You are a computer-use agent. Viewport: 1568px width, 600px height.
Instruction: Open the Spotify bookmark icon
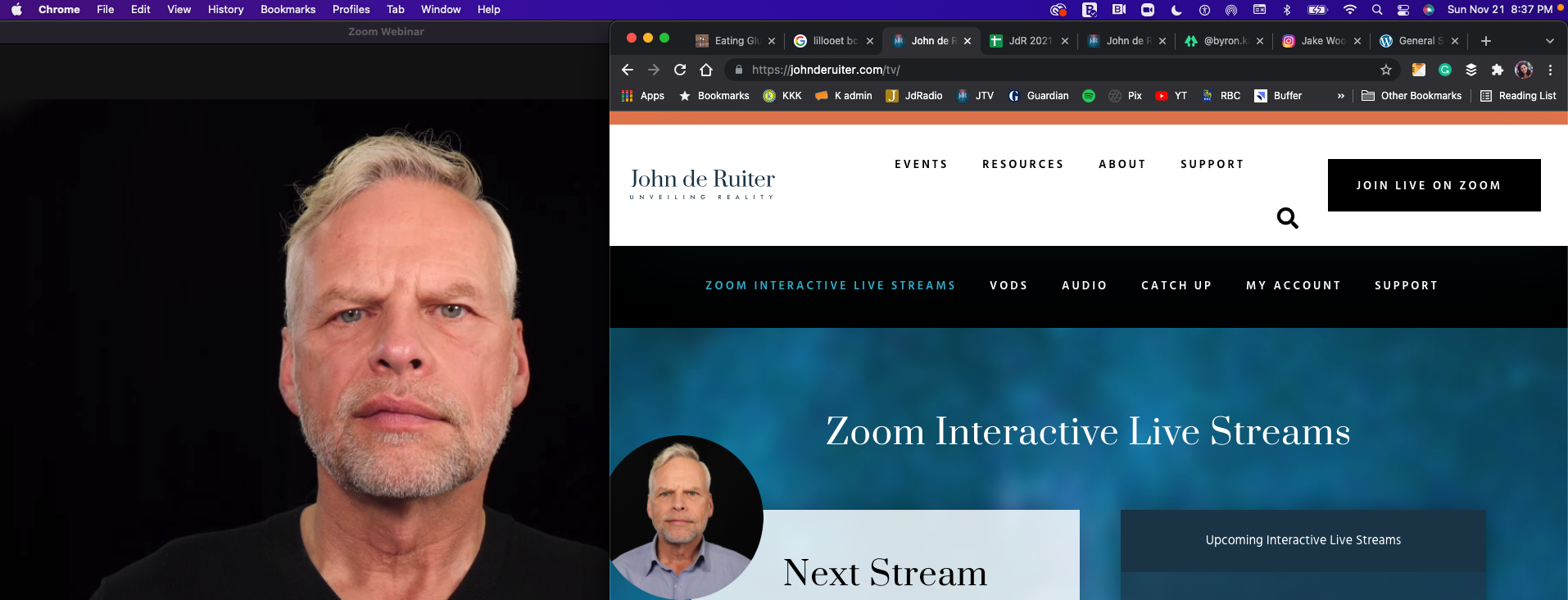(1089, 96)
